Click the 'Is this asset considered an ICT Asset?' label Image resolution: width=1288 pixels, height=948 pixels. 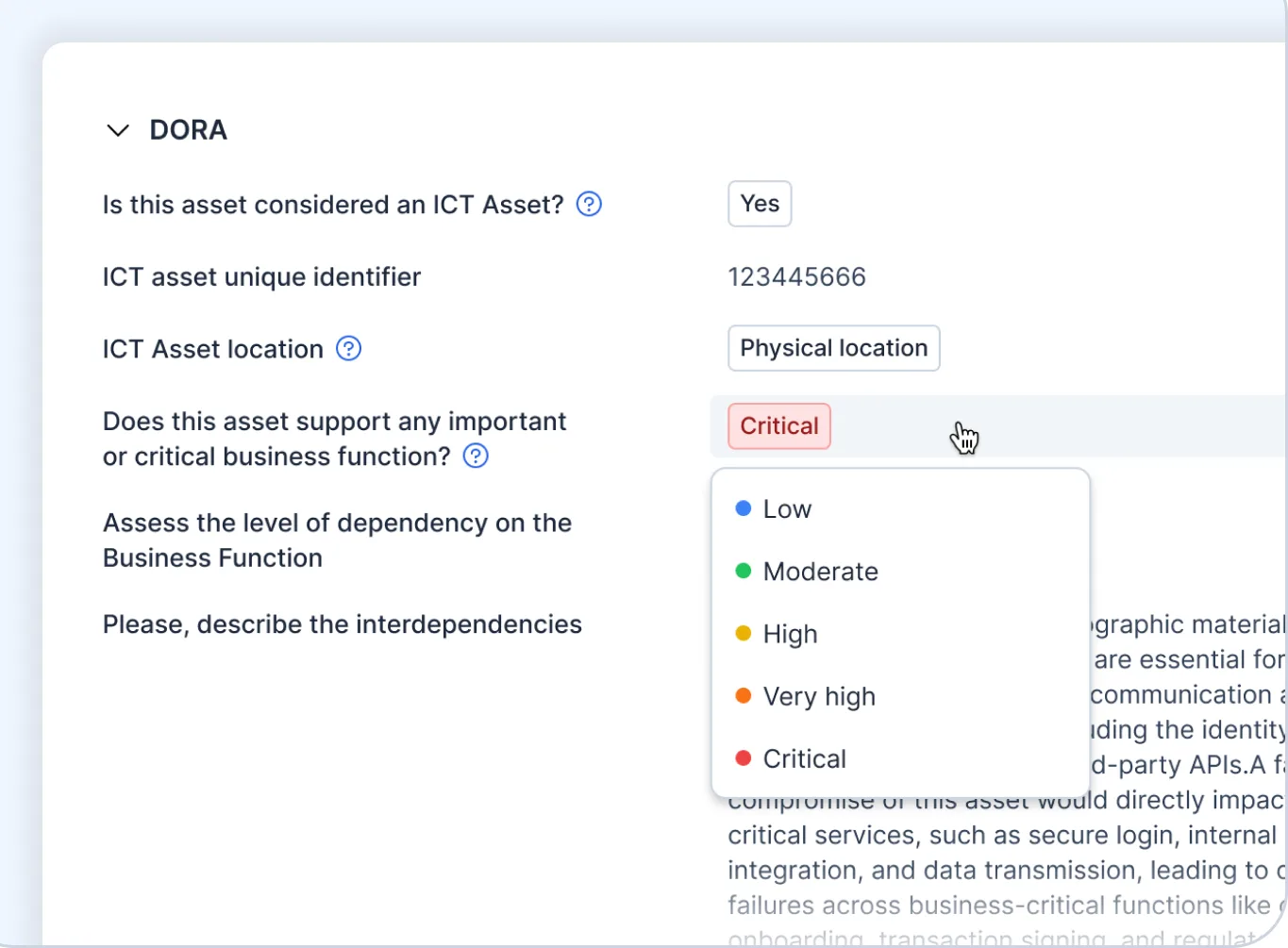coord(333,205)
